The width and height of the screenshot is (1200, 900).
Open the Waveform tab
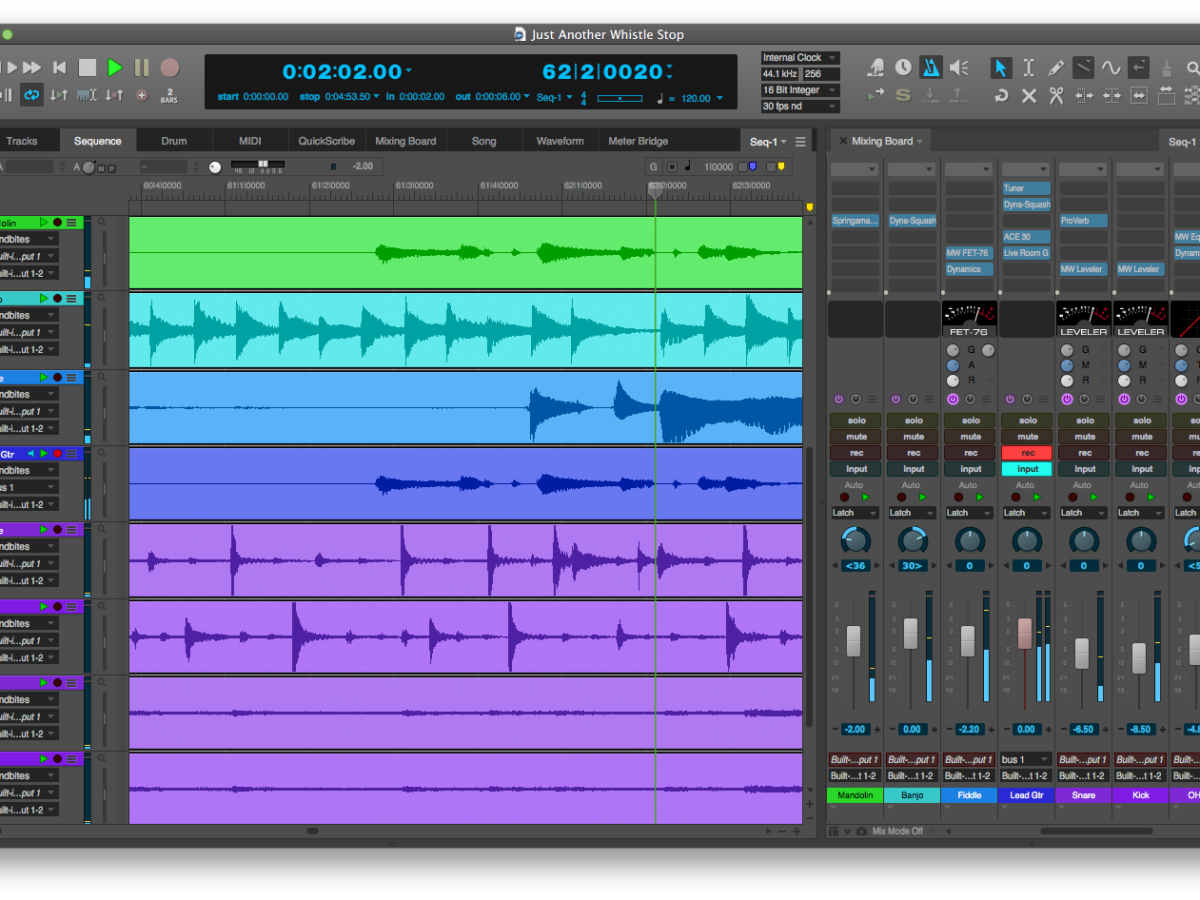click(559, 141)
